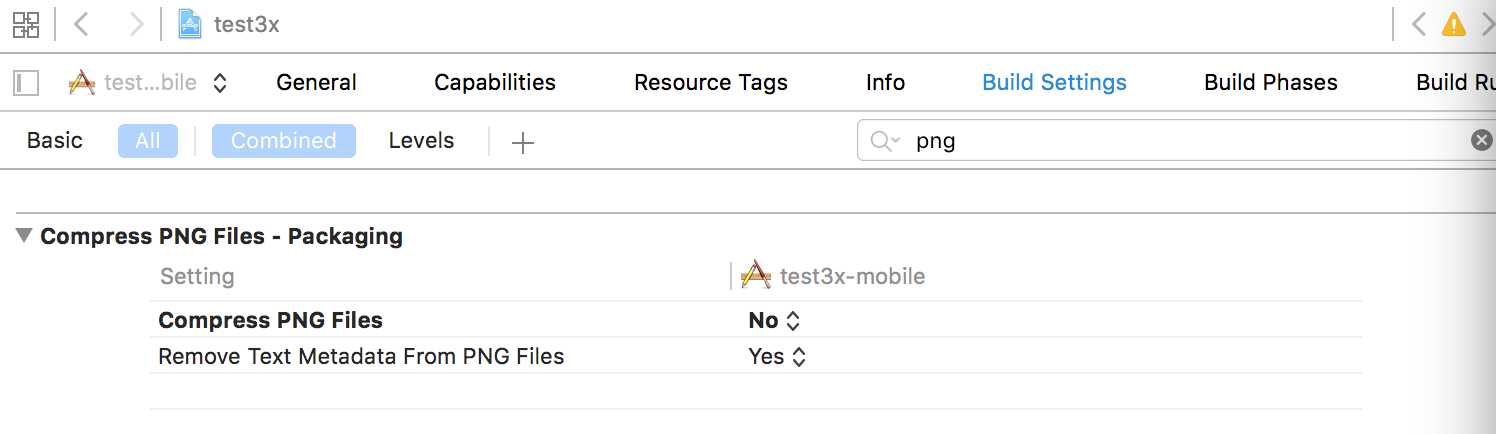This screenshot has height=434, width=1496.
Task: Collapse Compress PNG Files - Packaging section
Action: pos(23,237)
